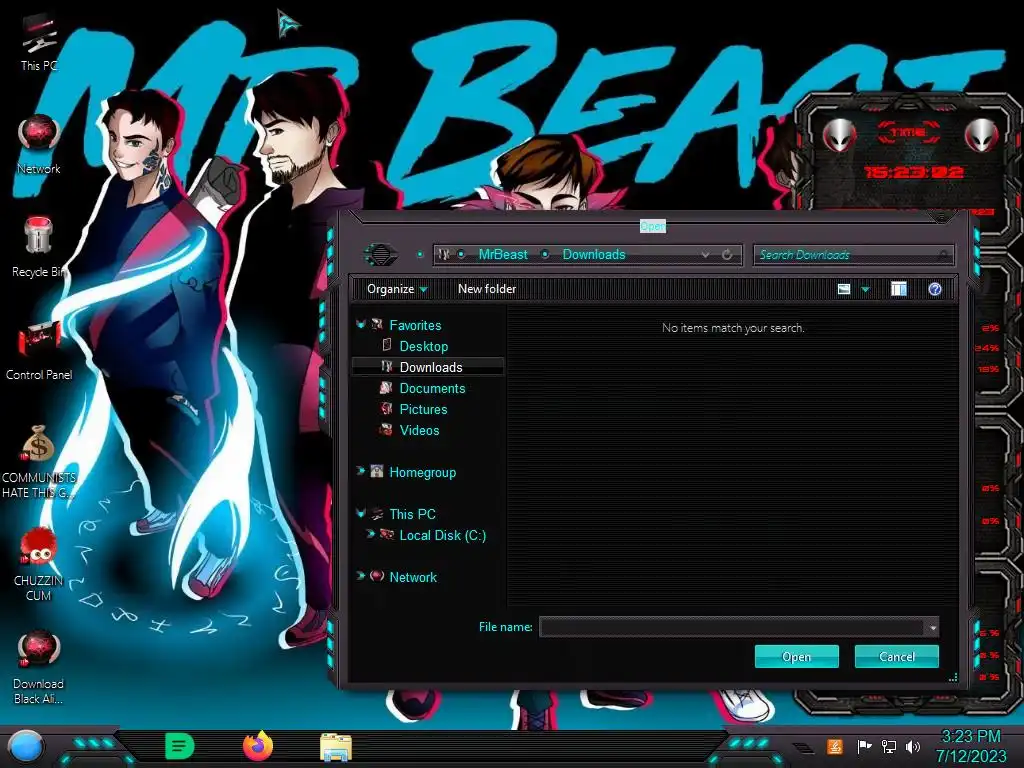Expand Local Disk (C:) node
The width and height of the screenshot is (1024, 768).
point(370,534)
